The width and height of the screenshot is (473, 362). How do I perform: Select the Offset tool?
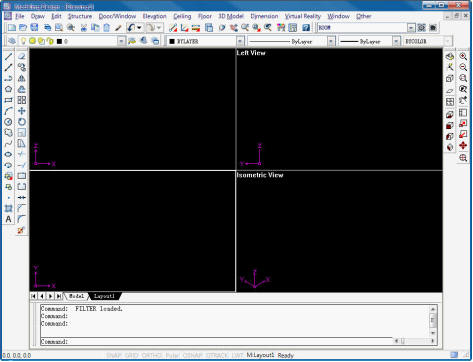22,89
